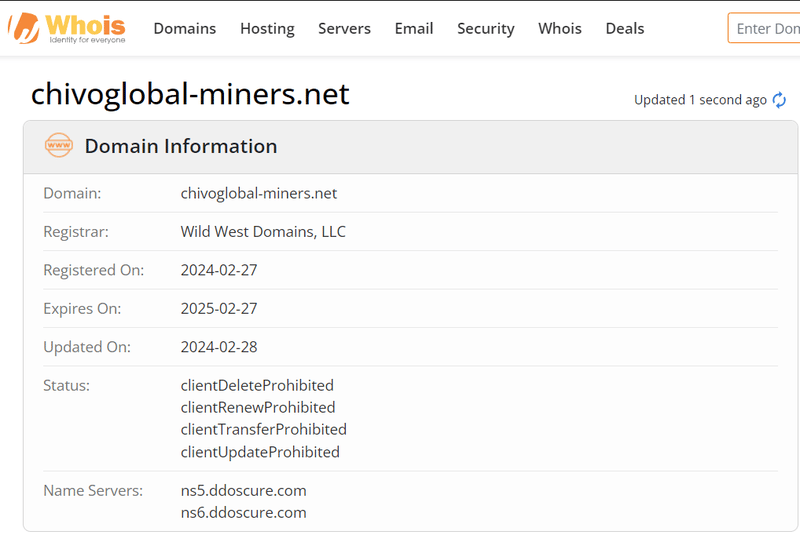
Task: Click the www globe icon beside Domain Information
Action: click(59, 145)
